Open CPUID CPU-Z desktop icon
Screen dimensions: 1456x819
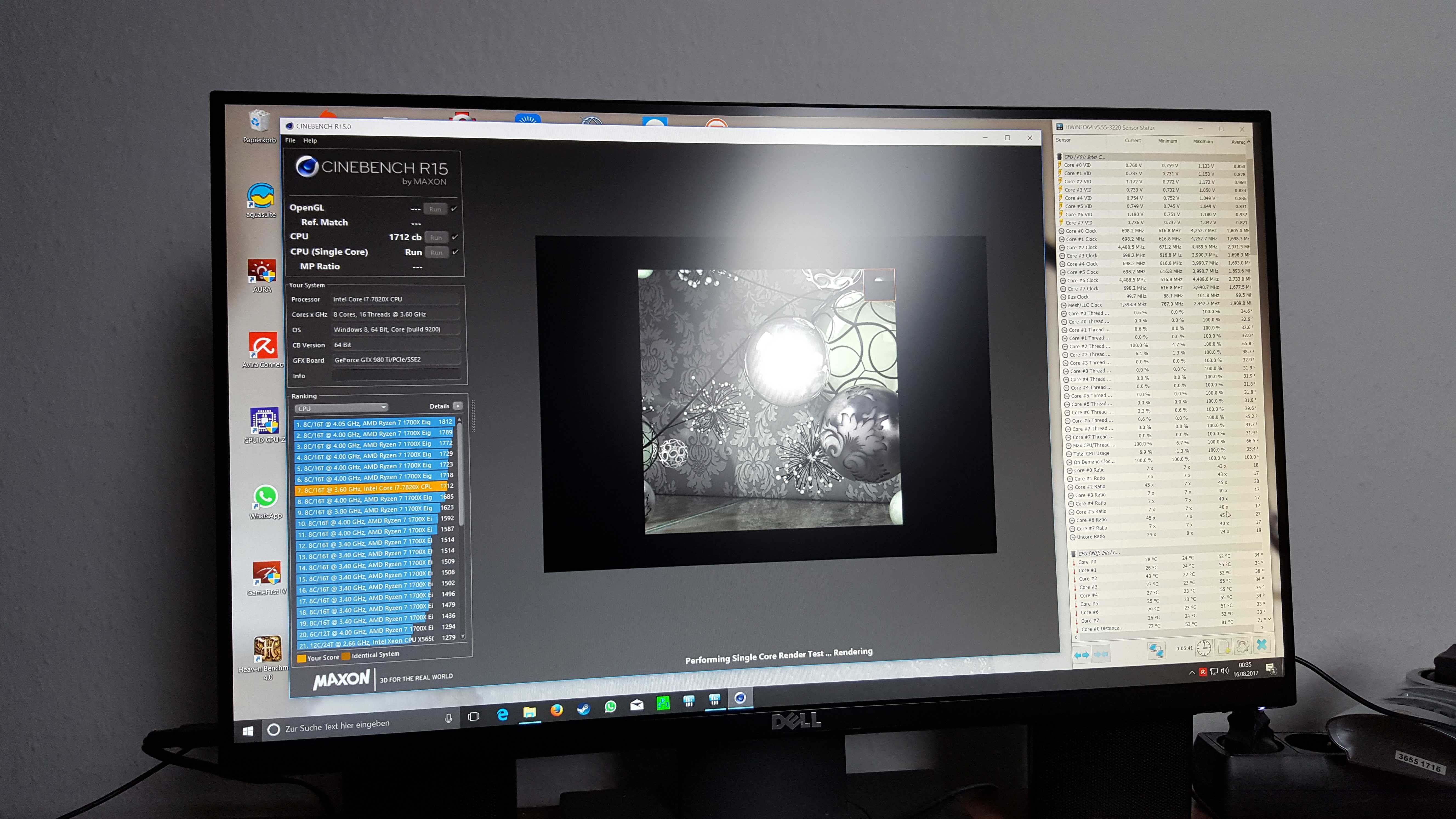[264, 426]
